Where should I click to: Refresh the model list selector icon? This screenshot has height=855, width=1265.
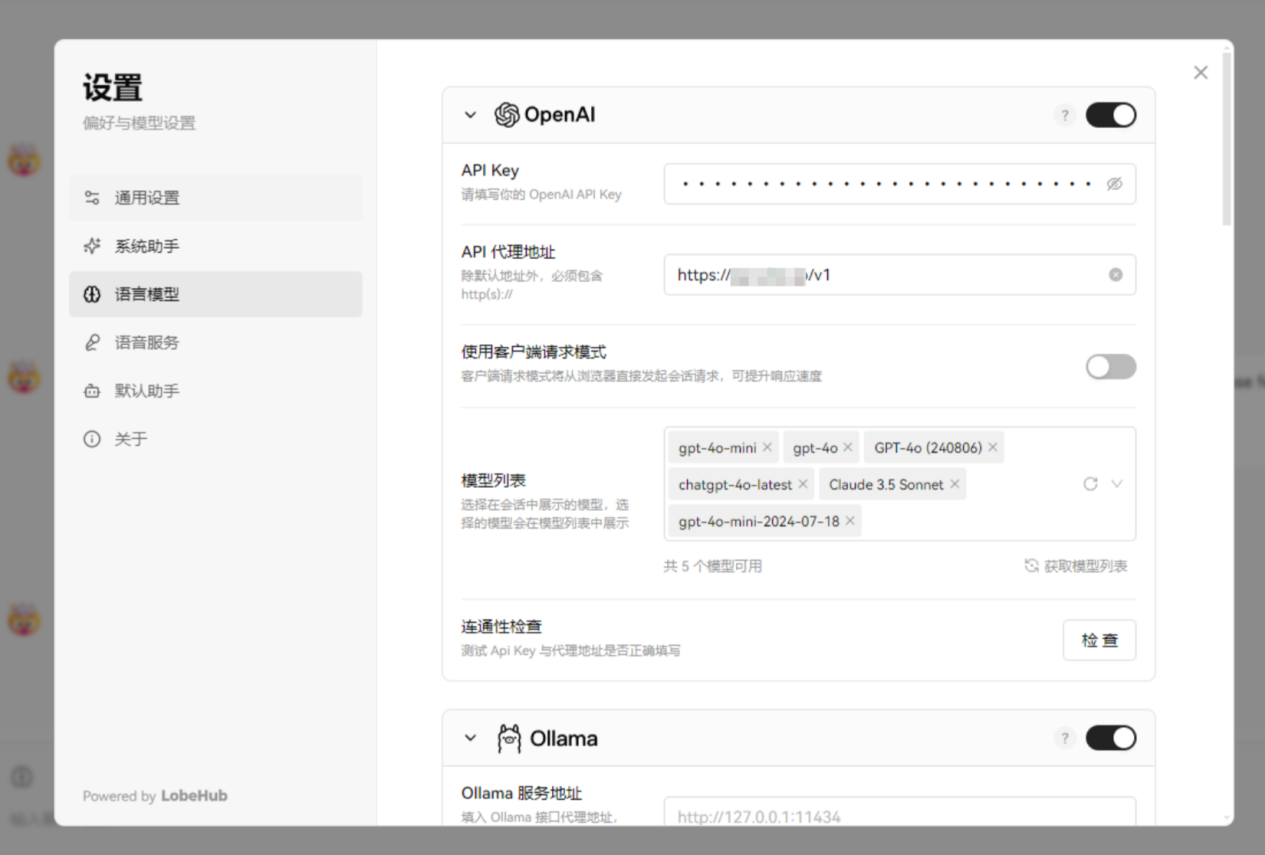coord(1090,484)
